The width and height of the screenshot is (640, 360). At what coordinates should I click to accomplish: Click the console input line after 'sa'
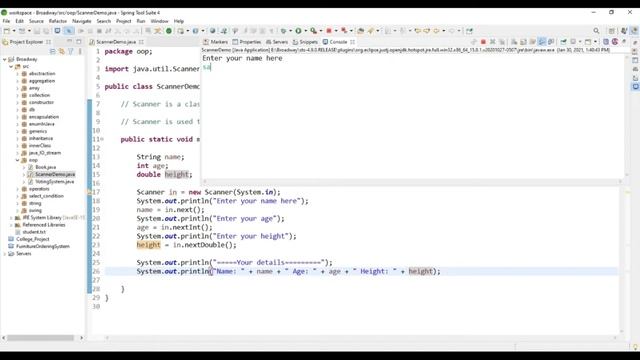(x=211, y=67)
